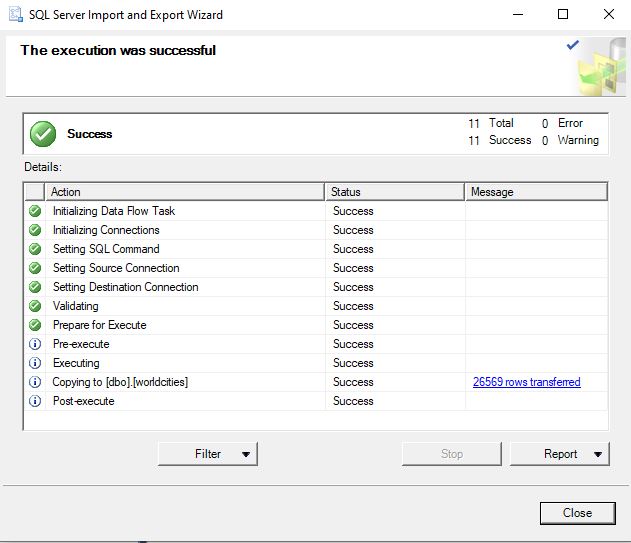The width and height of the screenshot is (631, 543).
Task: Select the Setting Source Connection row
Action: [x=116, y=268]
